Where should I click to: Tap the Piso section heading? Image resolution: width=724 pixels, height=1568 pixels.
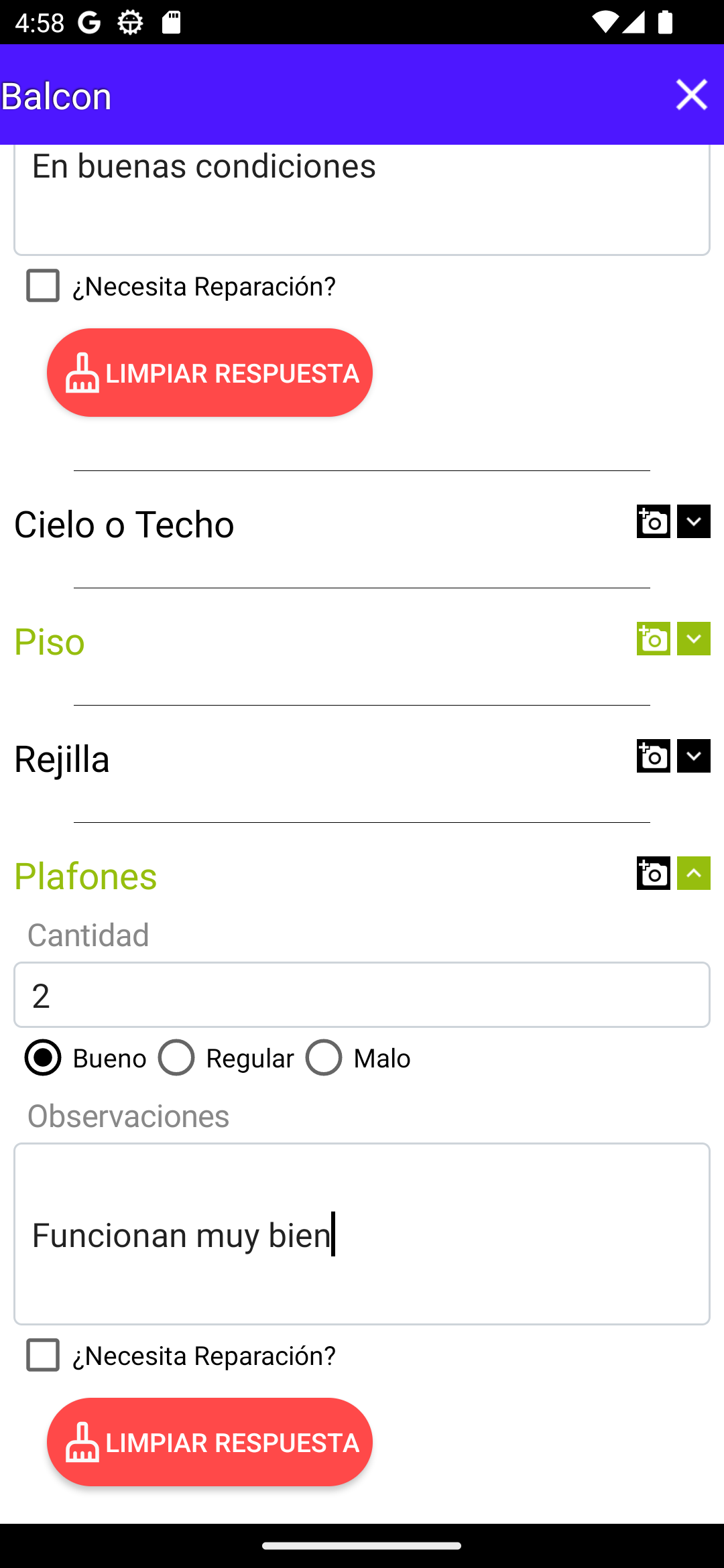[50, 642]
